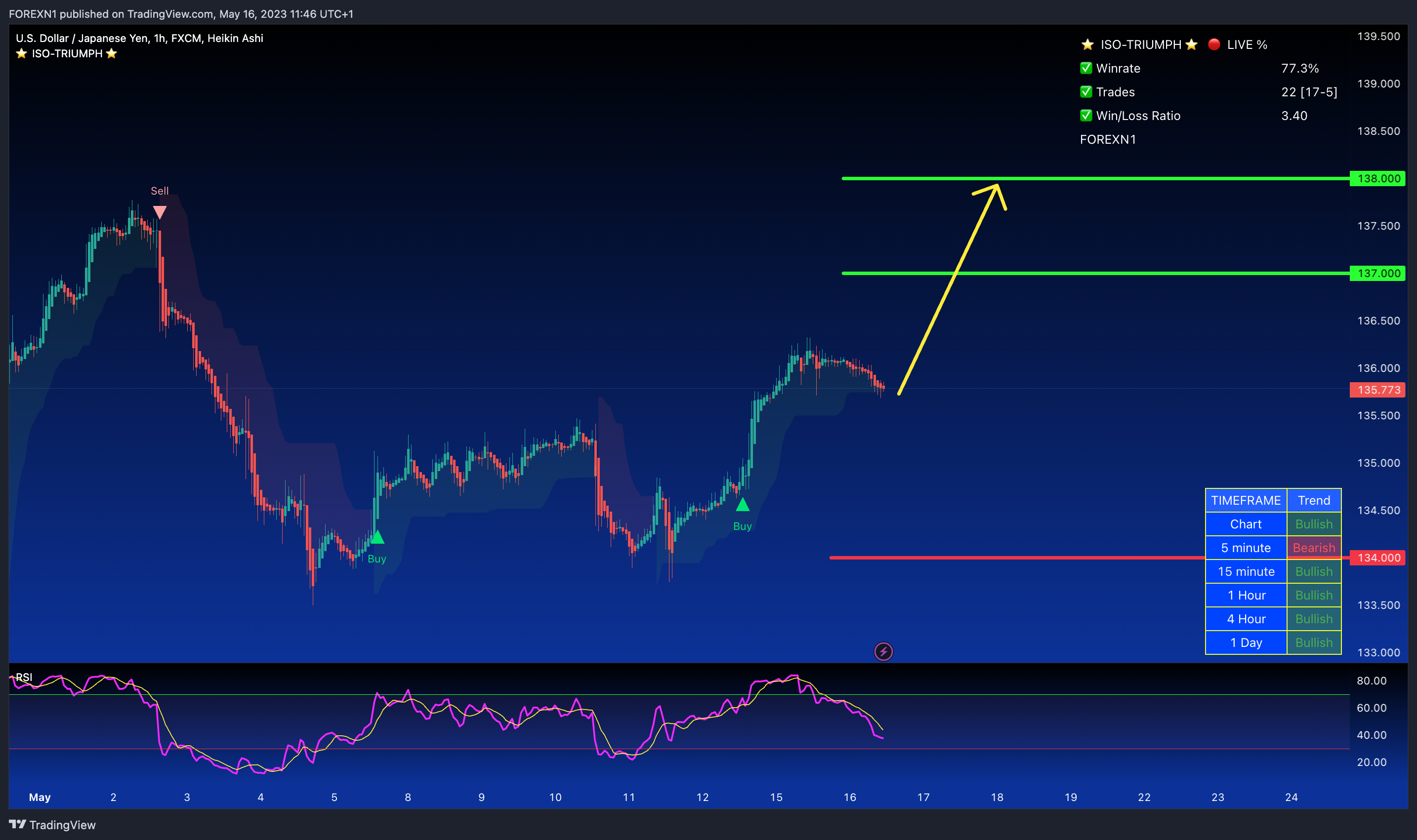Viewport: 1417px width, 840px height.
Task: Click the 16 date on time axis
Action: pos(849,797)
